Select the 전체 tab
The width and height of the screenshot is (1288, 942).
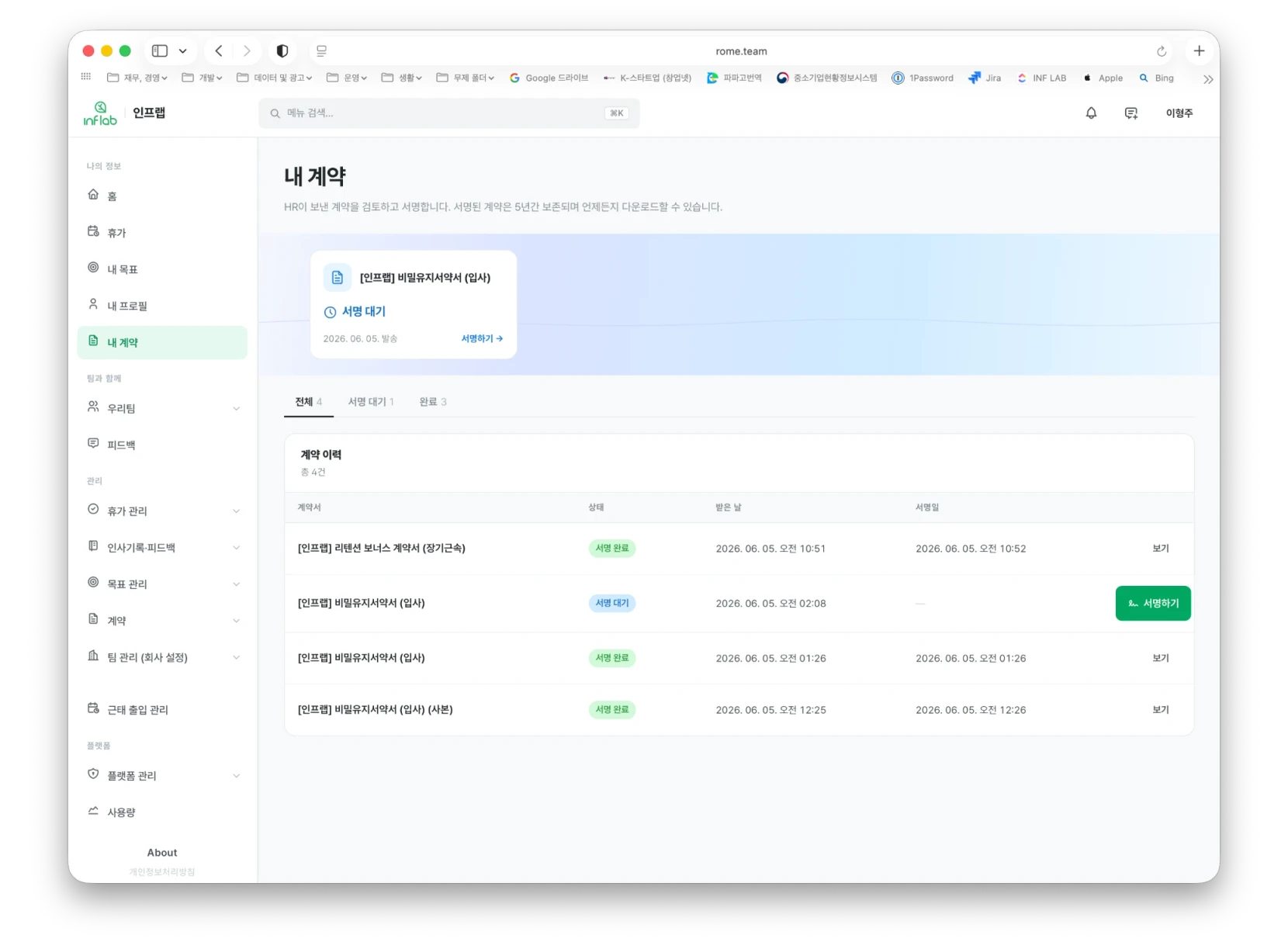(309, 401)
